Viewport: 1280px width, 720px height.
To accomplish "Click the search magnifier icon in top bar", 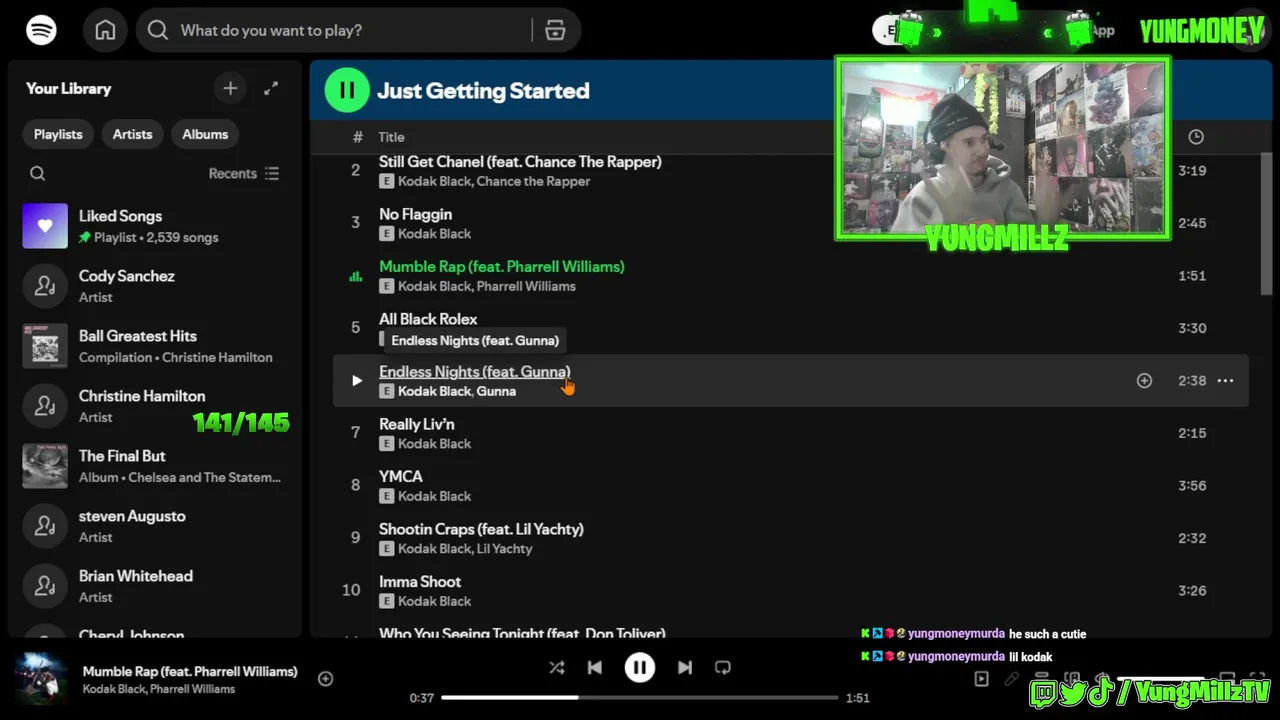I will tap(158, 30).
